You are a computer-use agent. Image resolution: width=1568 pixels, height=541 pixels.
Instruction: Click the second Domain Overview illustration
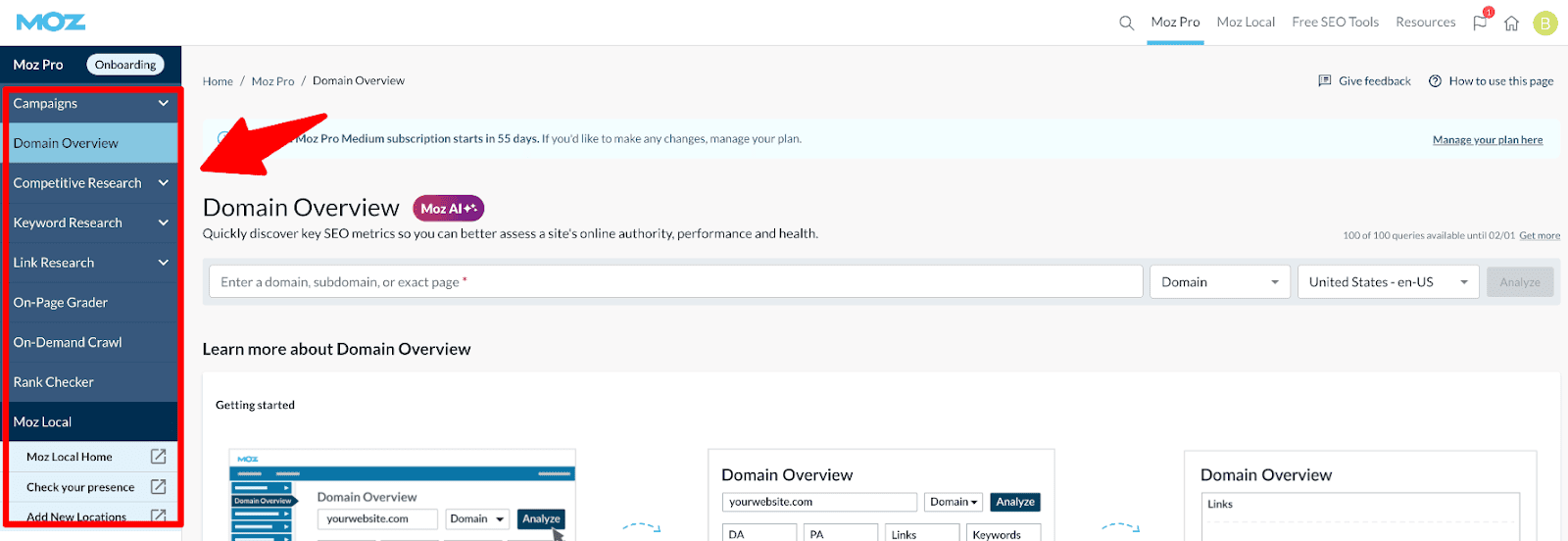coord(881,495)
